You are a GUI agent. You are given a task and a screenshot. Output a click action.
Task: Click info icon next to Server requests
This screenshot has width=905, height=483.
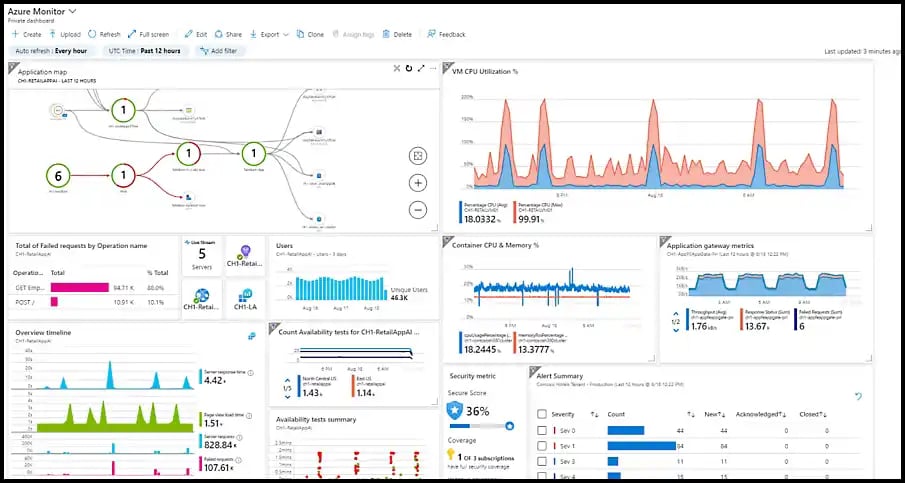[x=239, y=437]
